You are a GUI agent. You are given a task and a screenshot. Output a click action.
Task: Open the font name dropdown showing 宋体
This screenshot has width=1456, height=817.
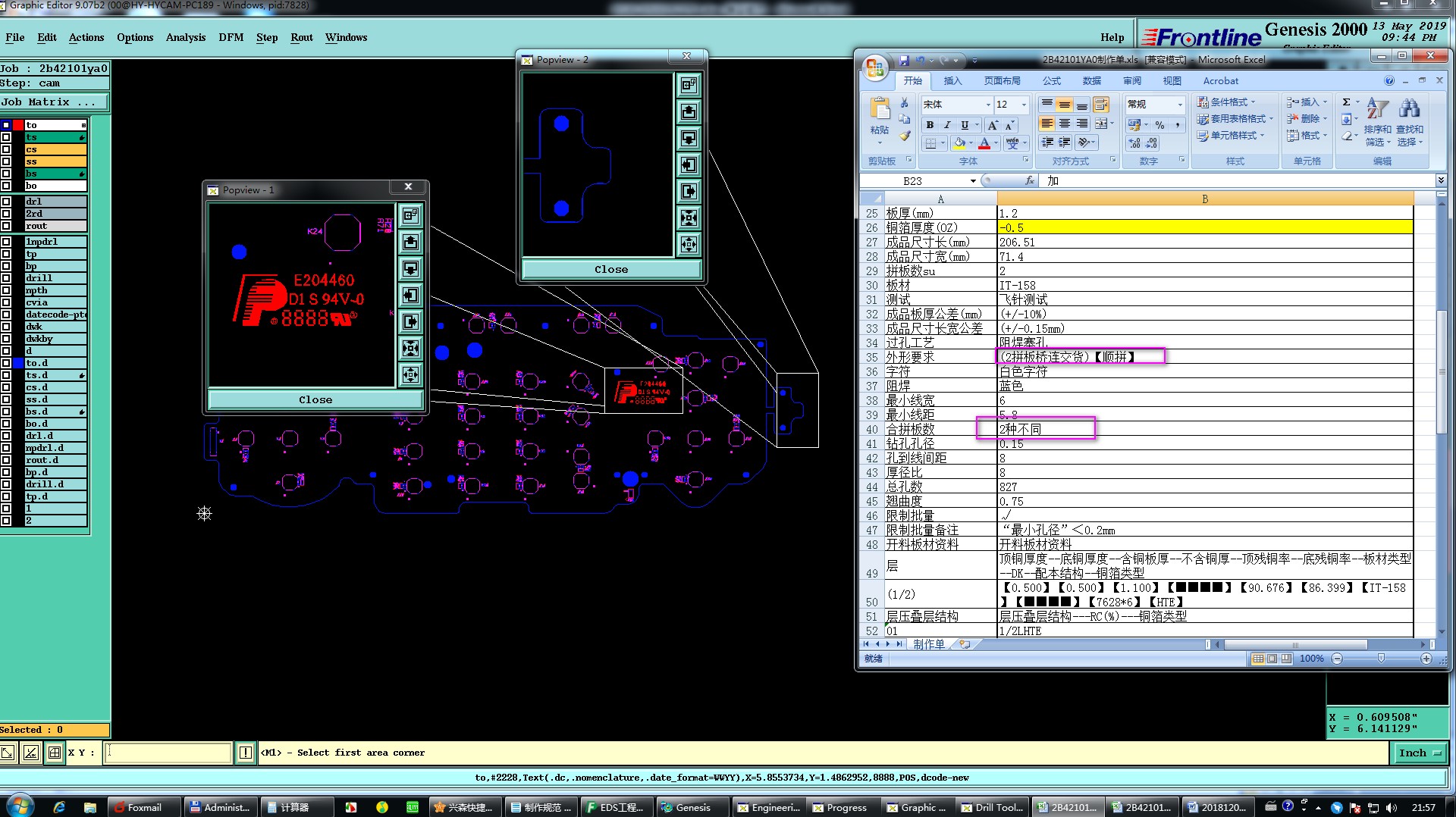pyautogui.click(x=987, y=105)
